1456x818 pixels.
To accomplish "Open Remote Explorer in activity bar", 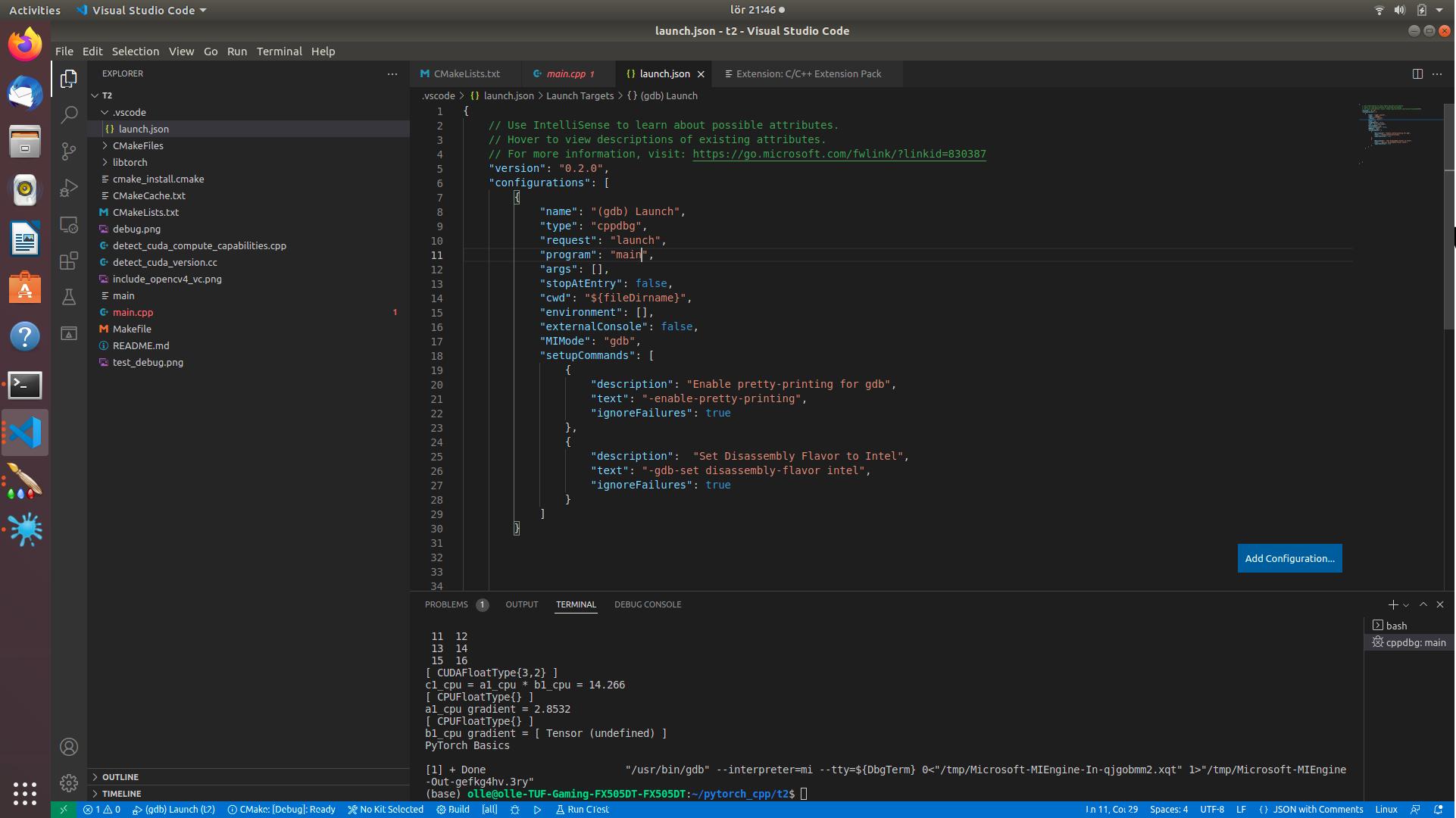I will pos(69,225).
